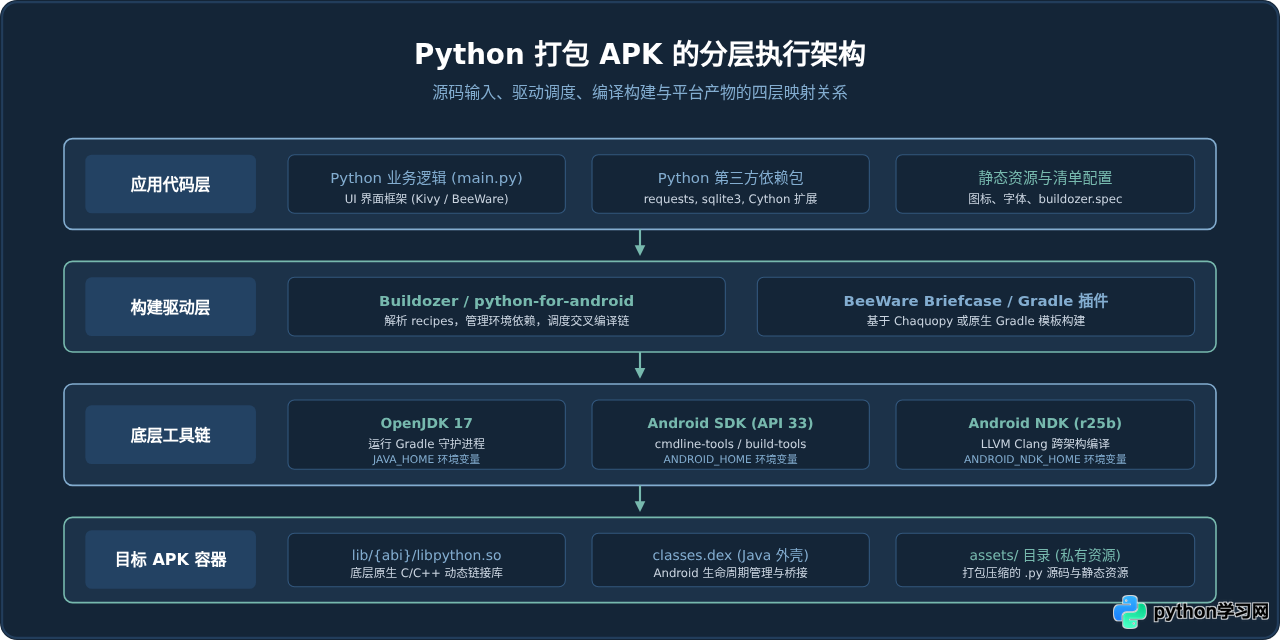The image size is (1280, 640).
Task: Click the text "底层原生 C/C++ 动态链接库"
Action: (426, 574)
